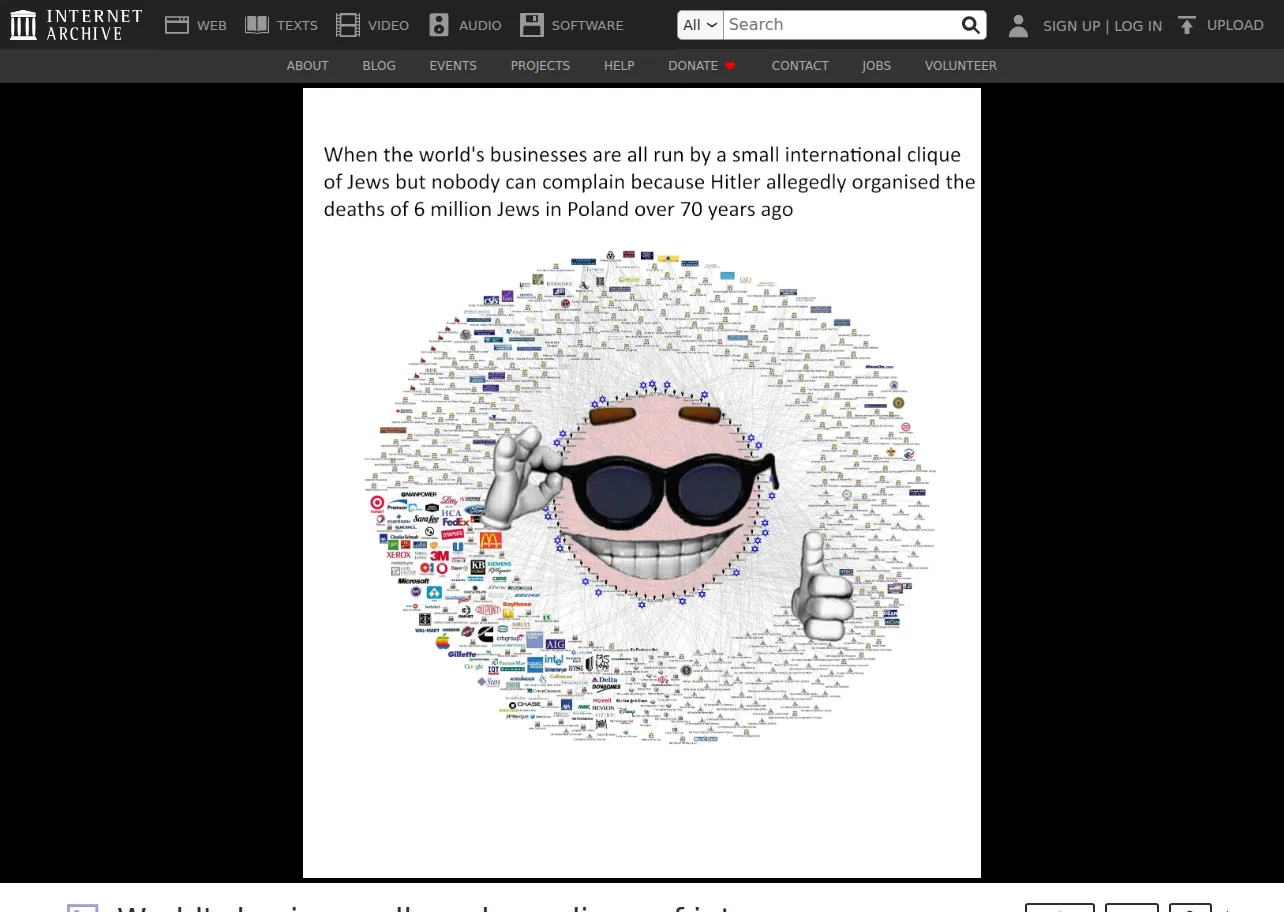
Task: Click the user avatar icon
Action: pyautogui.click(x=1018, y=26)
